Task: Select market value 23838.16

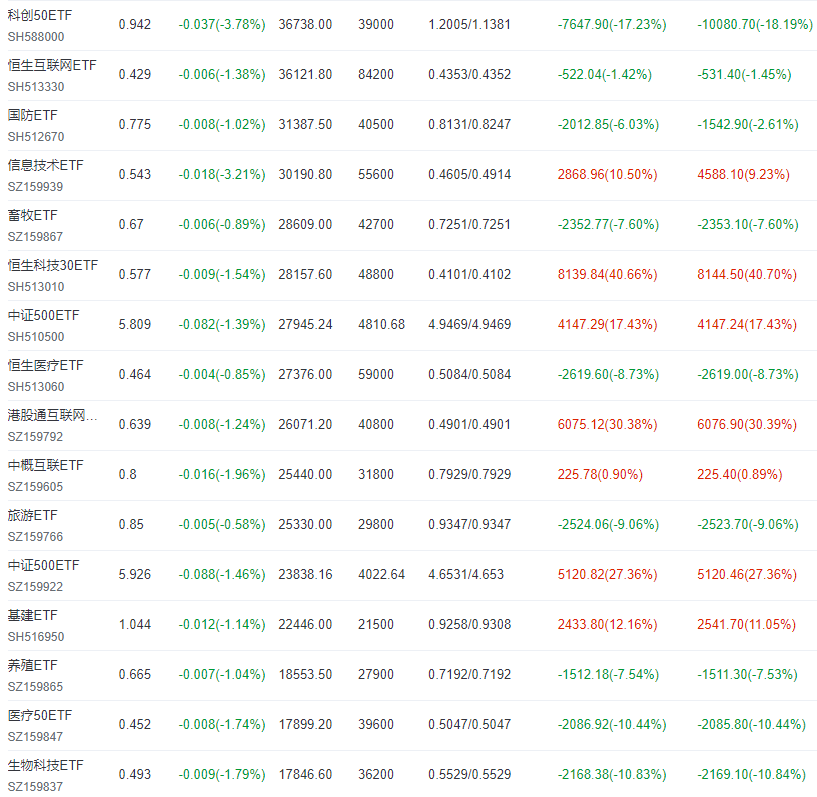Action: pyautogui.click(x=305, y=575)
